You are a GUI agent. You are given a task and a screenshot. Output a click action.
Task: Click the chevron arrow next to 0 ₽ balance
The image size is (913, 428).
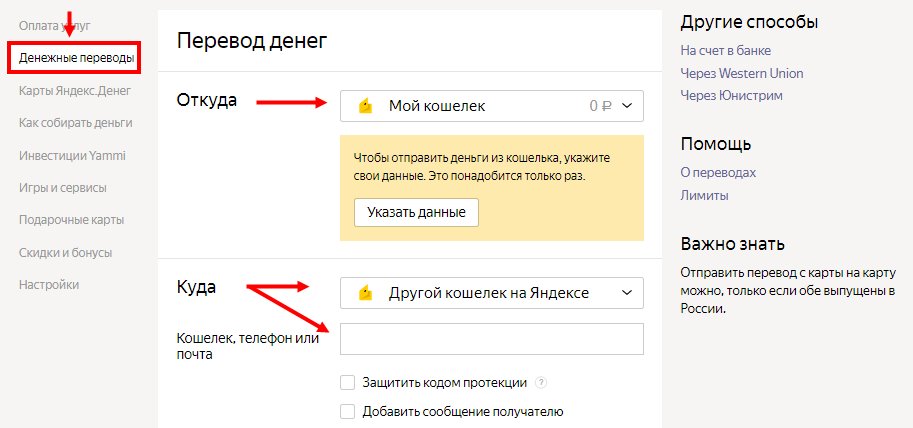point(627,106)
